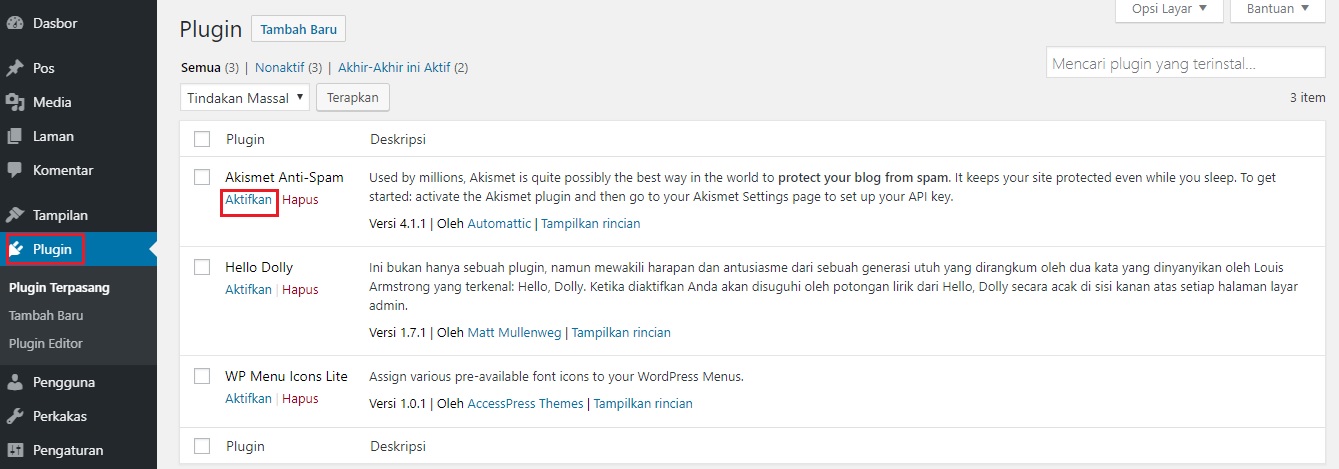Show WP Menu Icons Lite Tampilkan rincian
Viewport: 1339px width, 469px height.
point(643,403)
